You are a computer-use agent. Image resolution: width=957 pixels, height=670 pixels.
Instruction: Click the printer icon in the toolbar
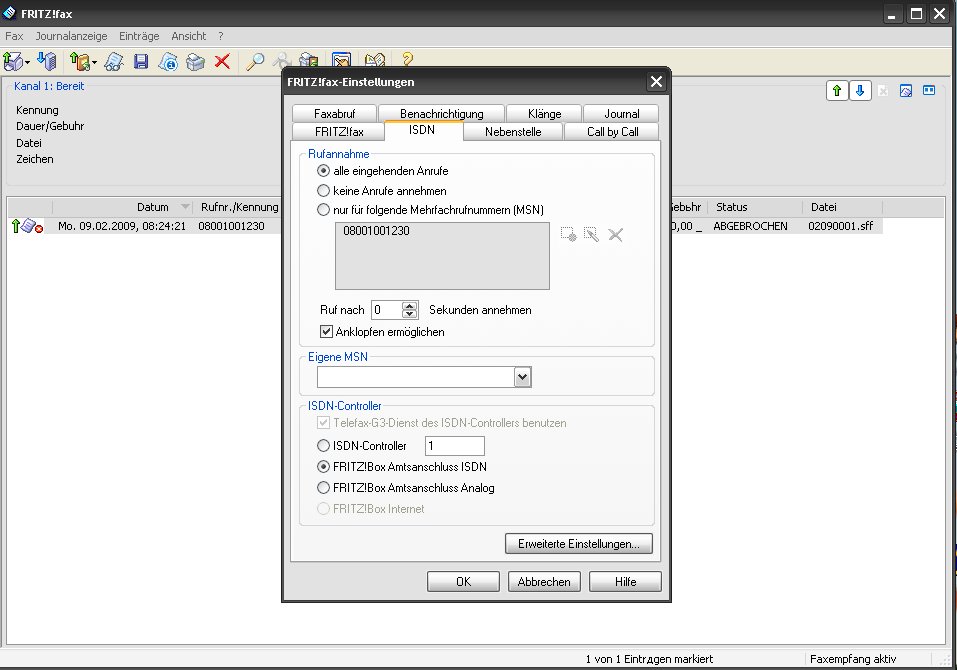(x=196, y=62)
